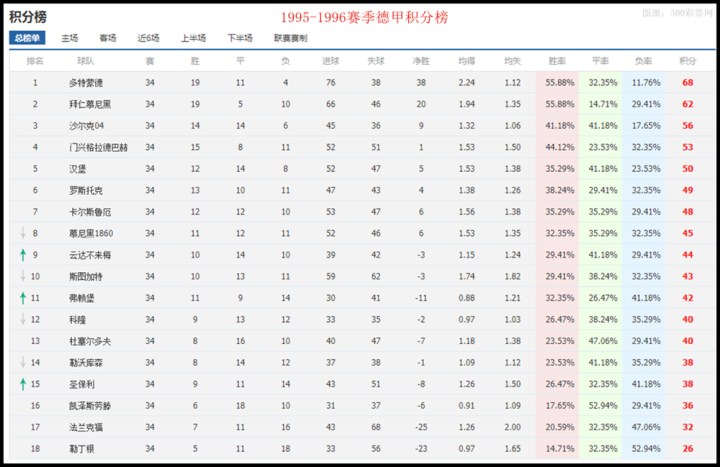720x467 pixels.
Task: Click the 积分 column header
Action: (x=688, y=61)
